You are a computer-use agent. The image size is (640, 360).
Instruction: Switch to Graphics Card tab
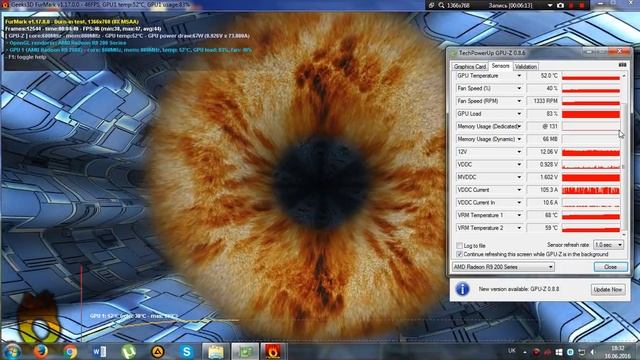[x=470, y=67]
